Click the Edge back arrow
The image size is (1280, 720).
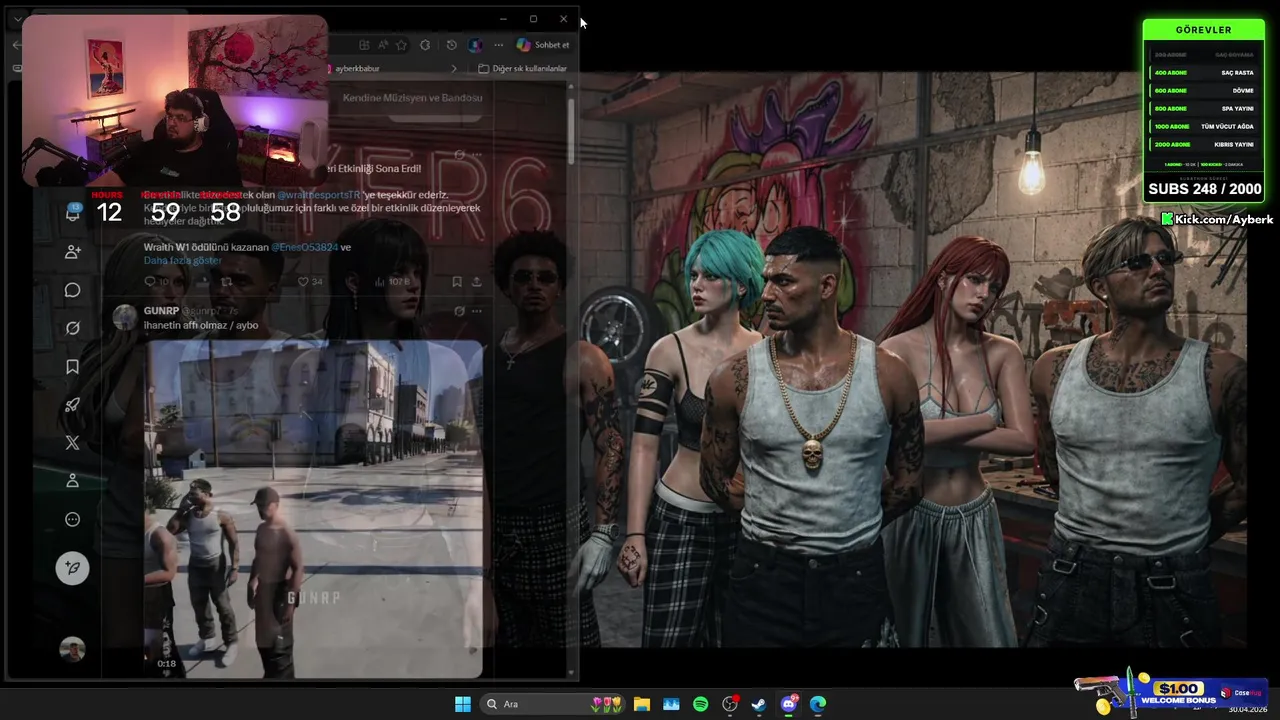(16, 45)
